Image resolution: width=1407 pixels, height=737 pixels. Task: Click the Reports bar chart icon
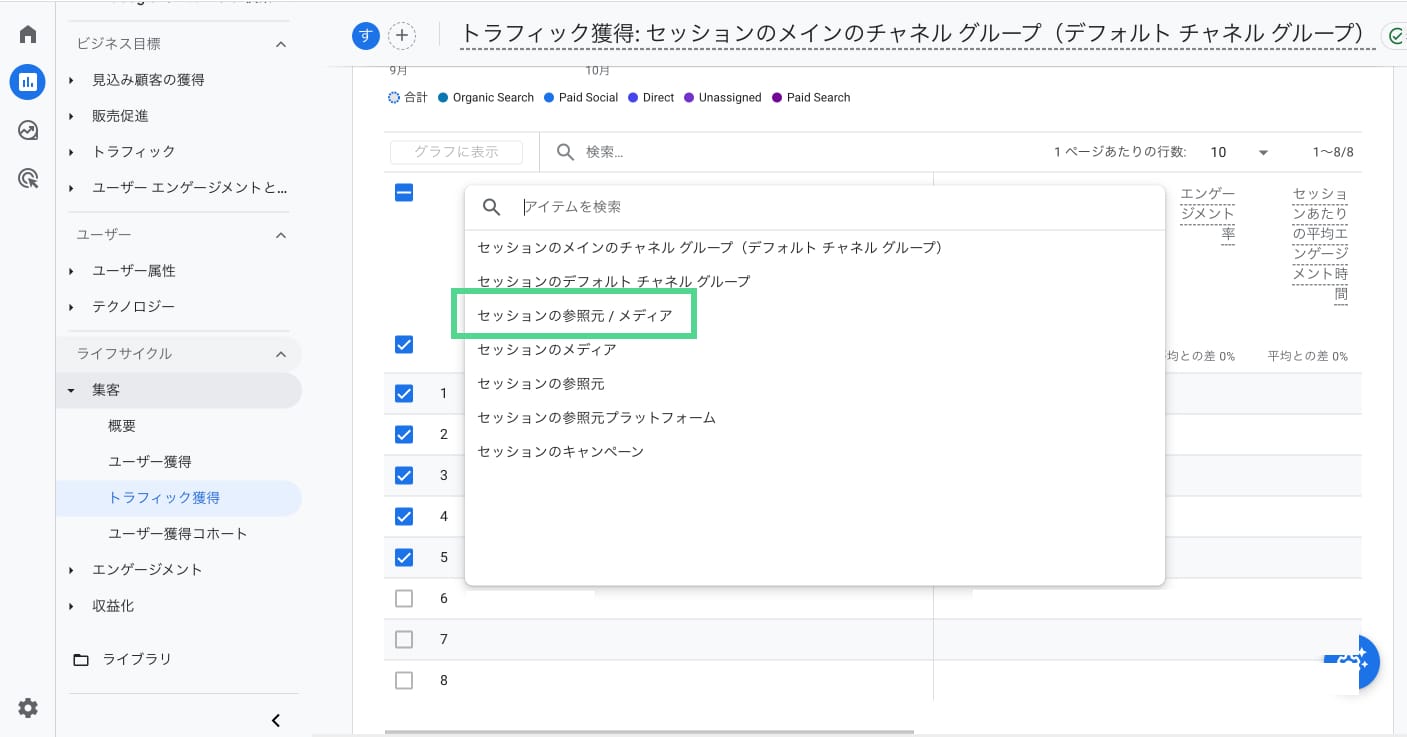tap(28, 82)
